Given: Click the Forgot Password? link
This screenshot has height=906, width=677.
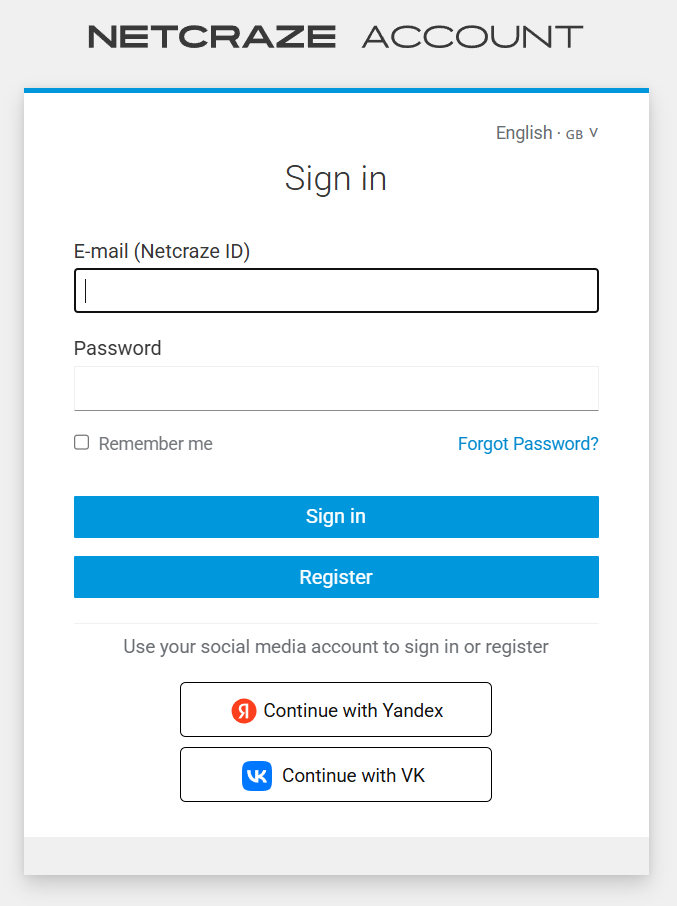Looking at the screenshot, I should (x=528, y=444).
